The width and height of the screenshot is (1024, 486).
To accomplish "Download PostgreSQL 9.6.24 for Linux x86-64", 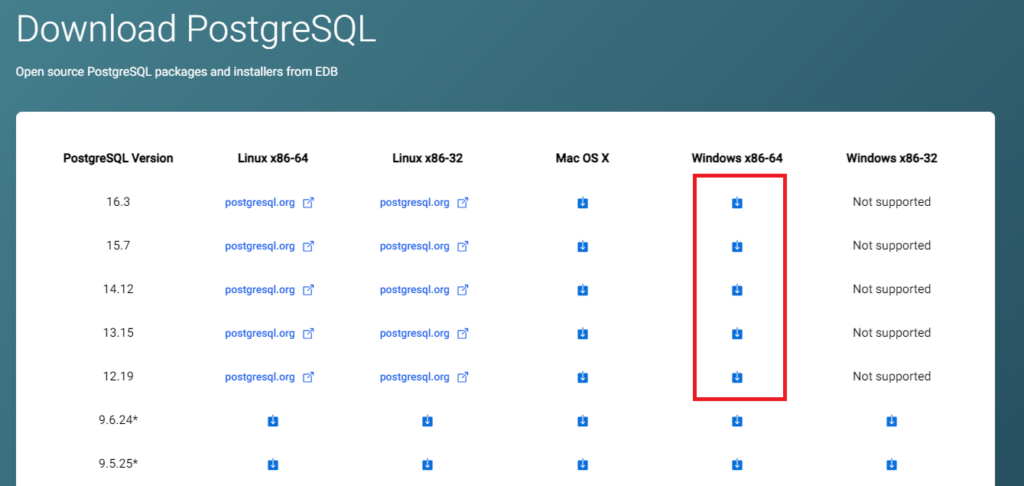I will pyautogui.click(x=273, y=421).
